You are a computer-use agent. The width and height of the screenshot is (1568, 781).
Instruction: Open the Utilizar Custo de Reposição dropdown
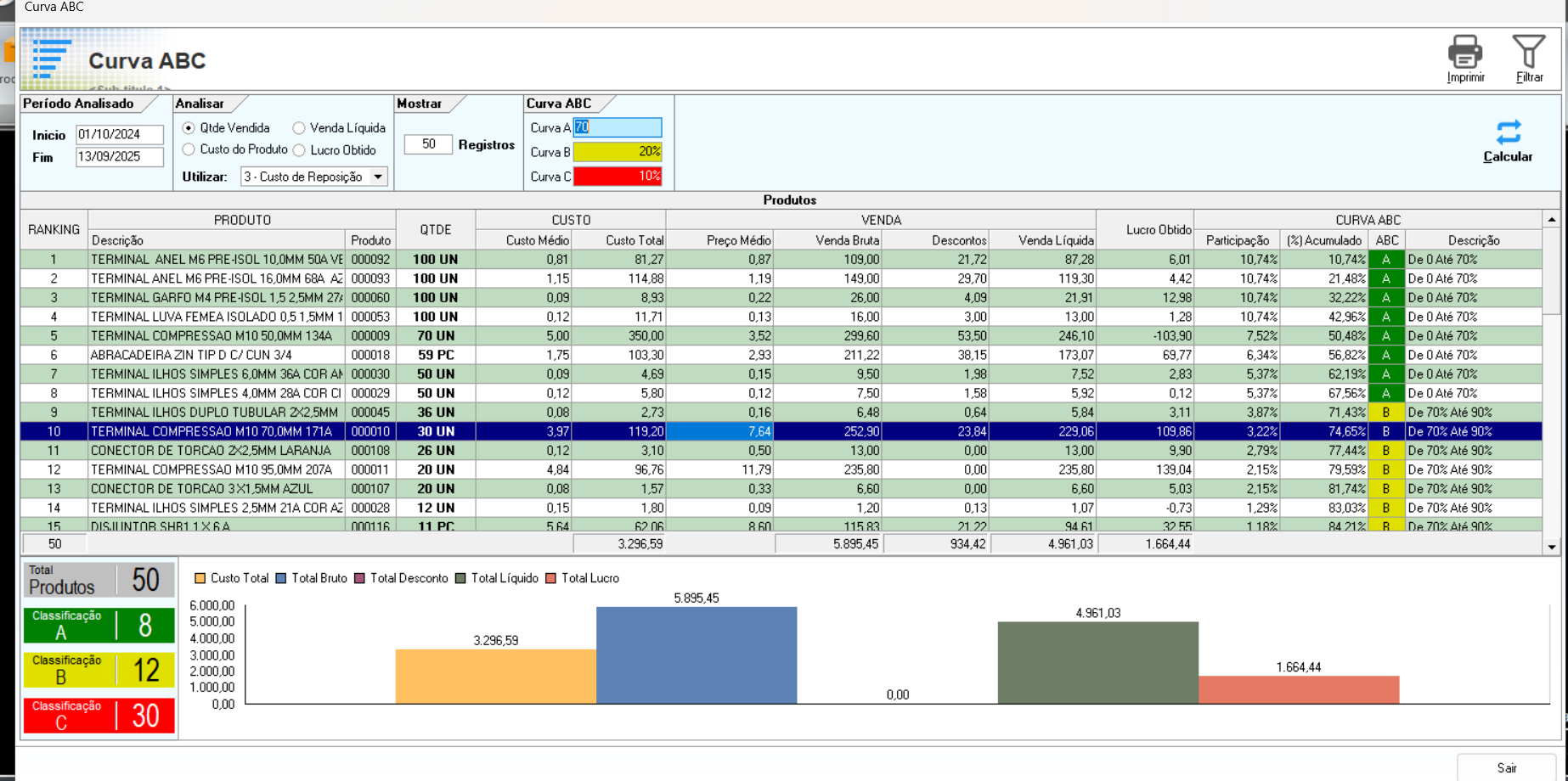[x=378, y=177]
